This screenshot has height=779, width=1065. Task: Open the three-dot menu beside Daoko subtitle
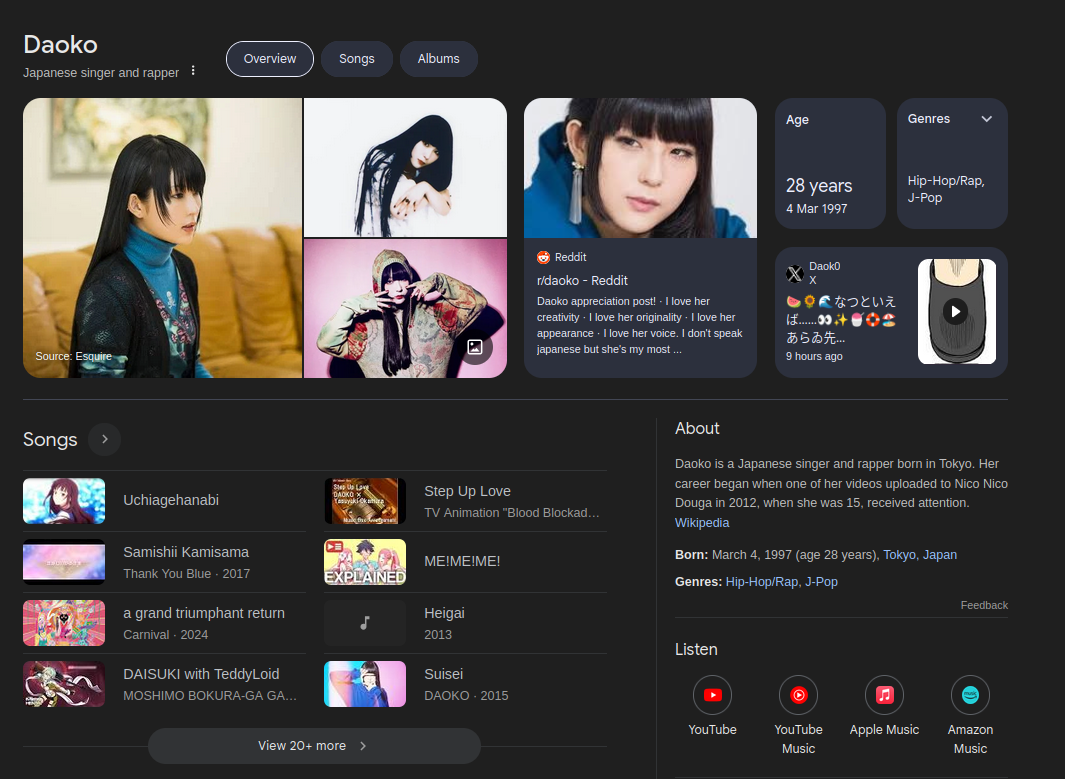[193, 71]
